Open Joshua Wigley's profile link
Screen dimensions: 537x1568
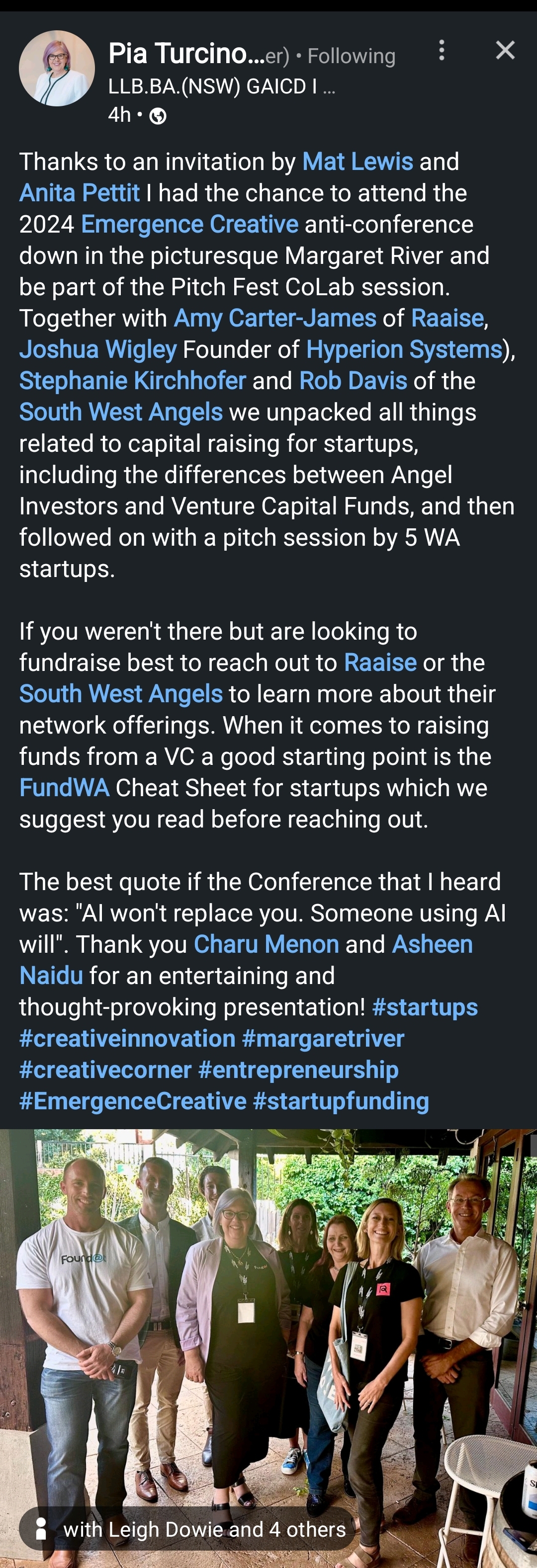98,349
